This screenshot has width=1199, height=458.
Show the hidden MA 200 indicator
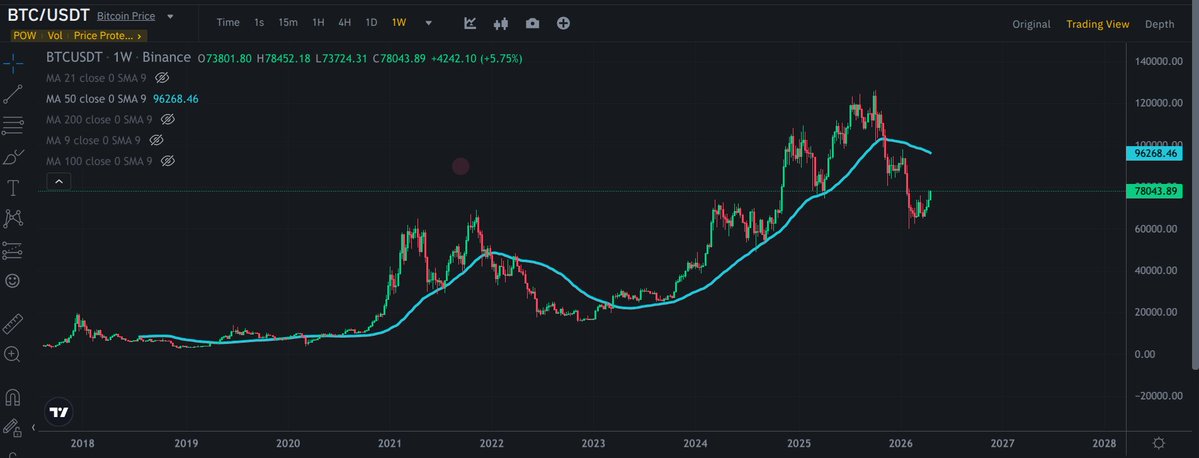pyautogui.click(x=168, y=119)
